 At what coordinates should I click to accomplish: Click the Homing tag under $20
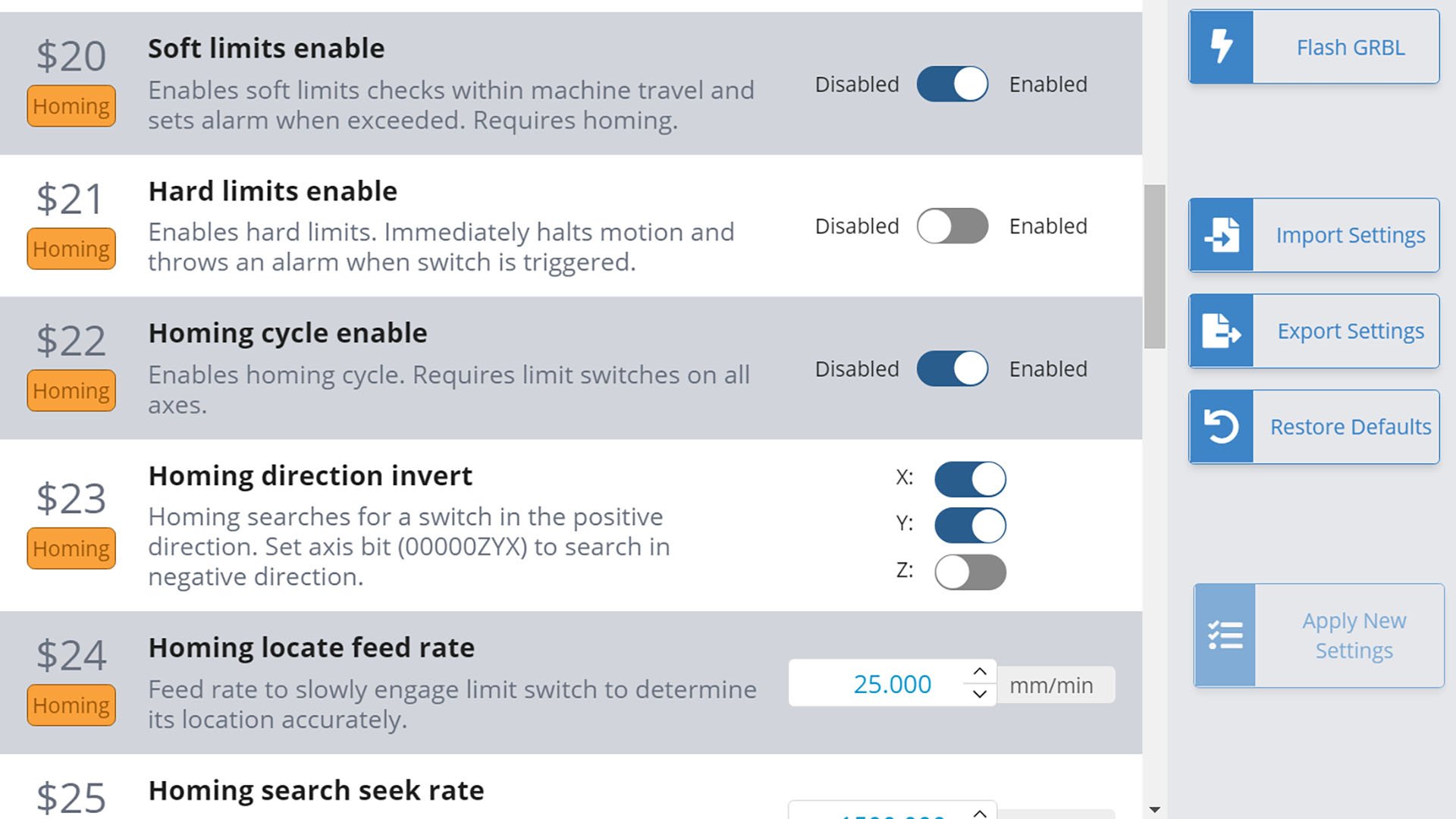click(x=71, y=106)
